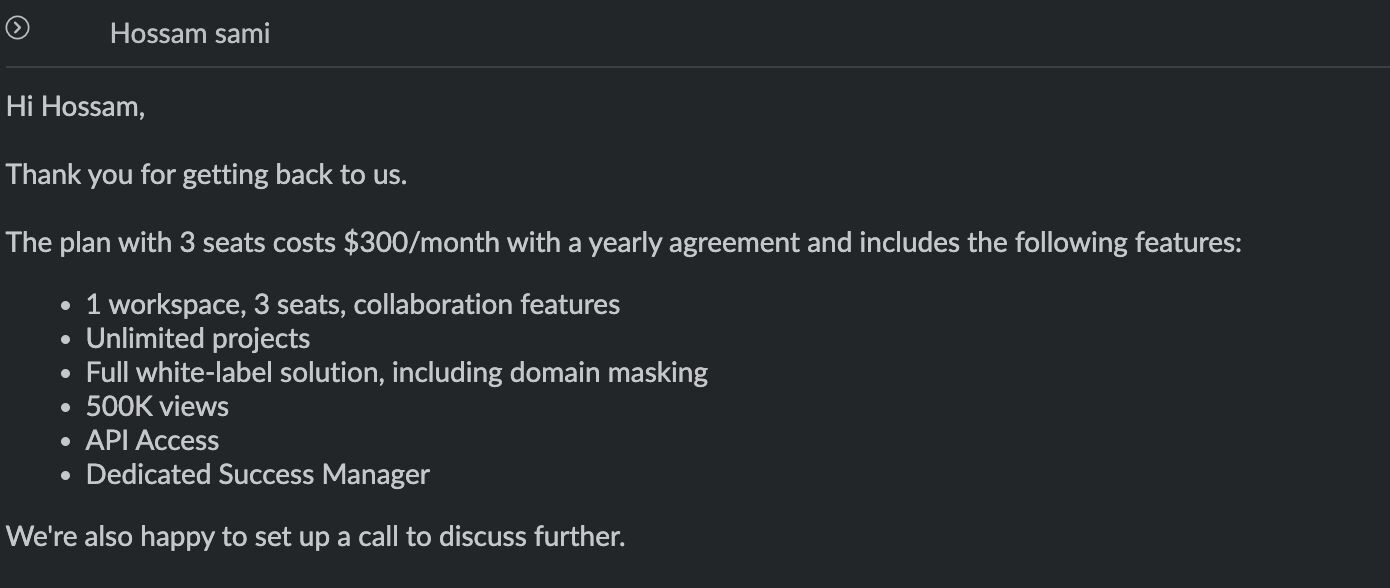This screenshot has width=1390, height=588.
Task: Click the words "collaboration features"
Action: point(486,304)
